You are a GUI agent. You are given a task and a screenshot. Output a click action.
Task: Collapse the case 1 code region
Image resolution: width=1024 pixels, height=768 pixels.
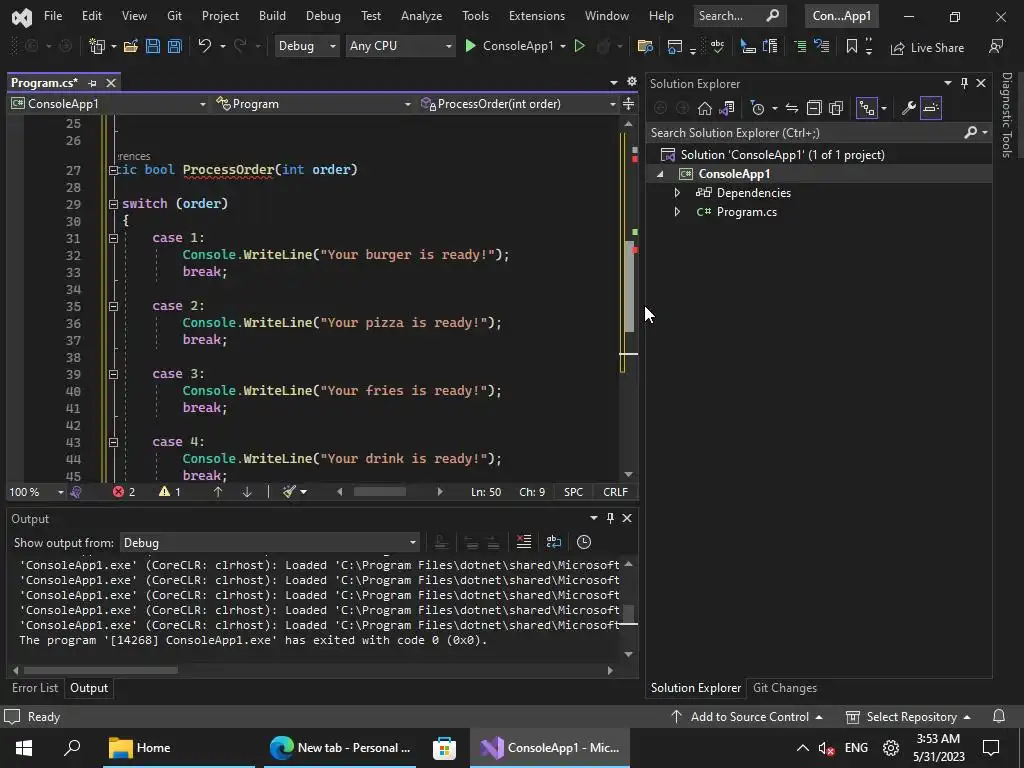pos(113,238)
